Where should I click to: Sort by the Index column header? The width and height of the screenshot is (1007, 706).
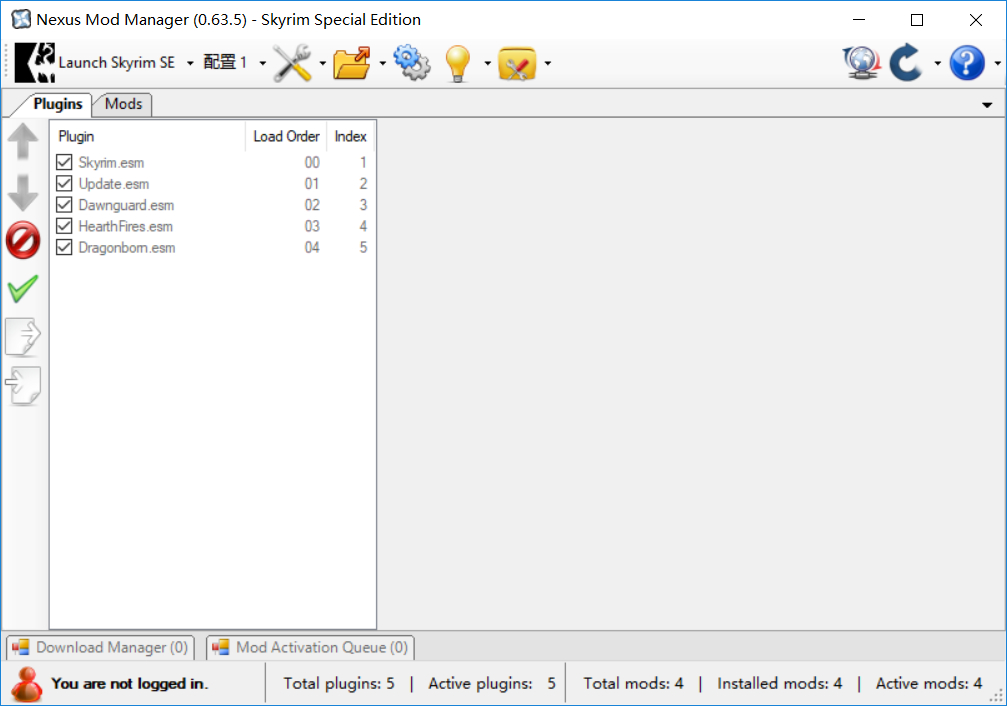(x=351, y=136)
